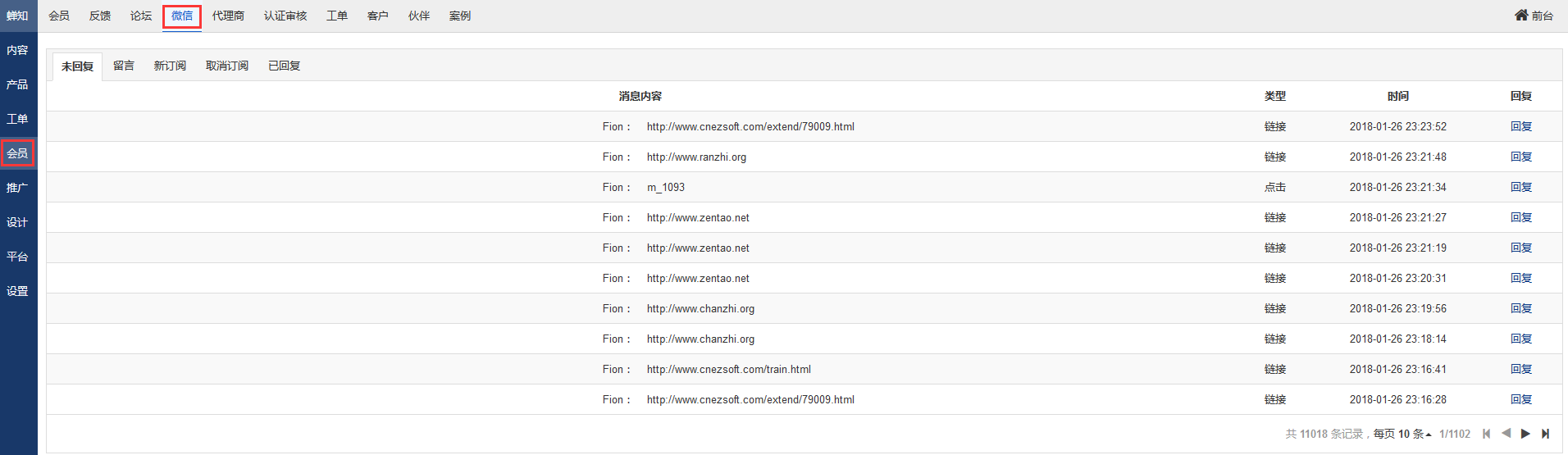
Task: Open 认证审核 in the top menu
Action: click(285, 16)
